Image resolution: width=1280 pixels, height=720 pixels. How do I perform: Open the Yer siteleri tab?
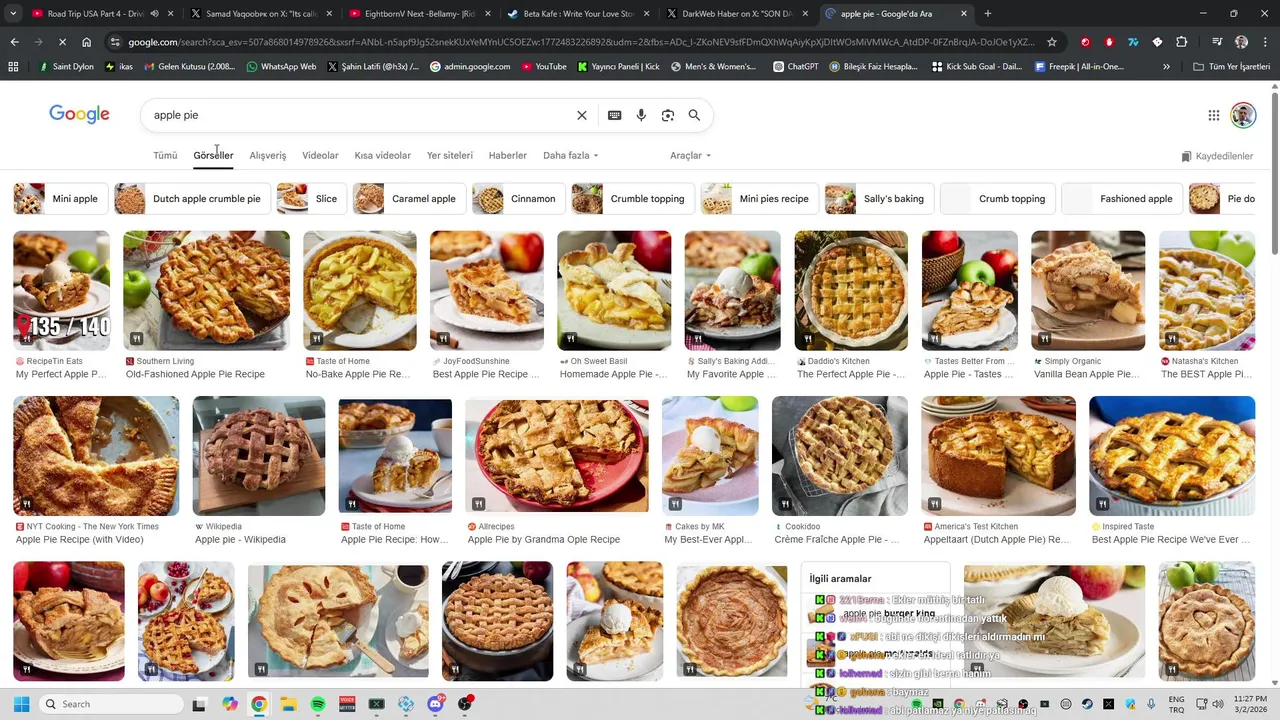pos(450,156)
